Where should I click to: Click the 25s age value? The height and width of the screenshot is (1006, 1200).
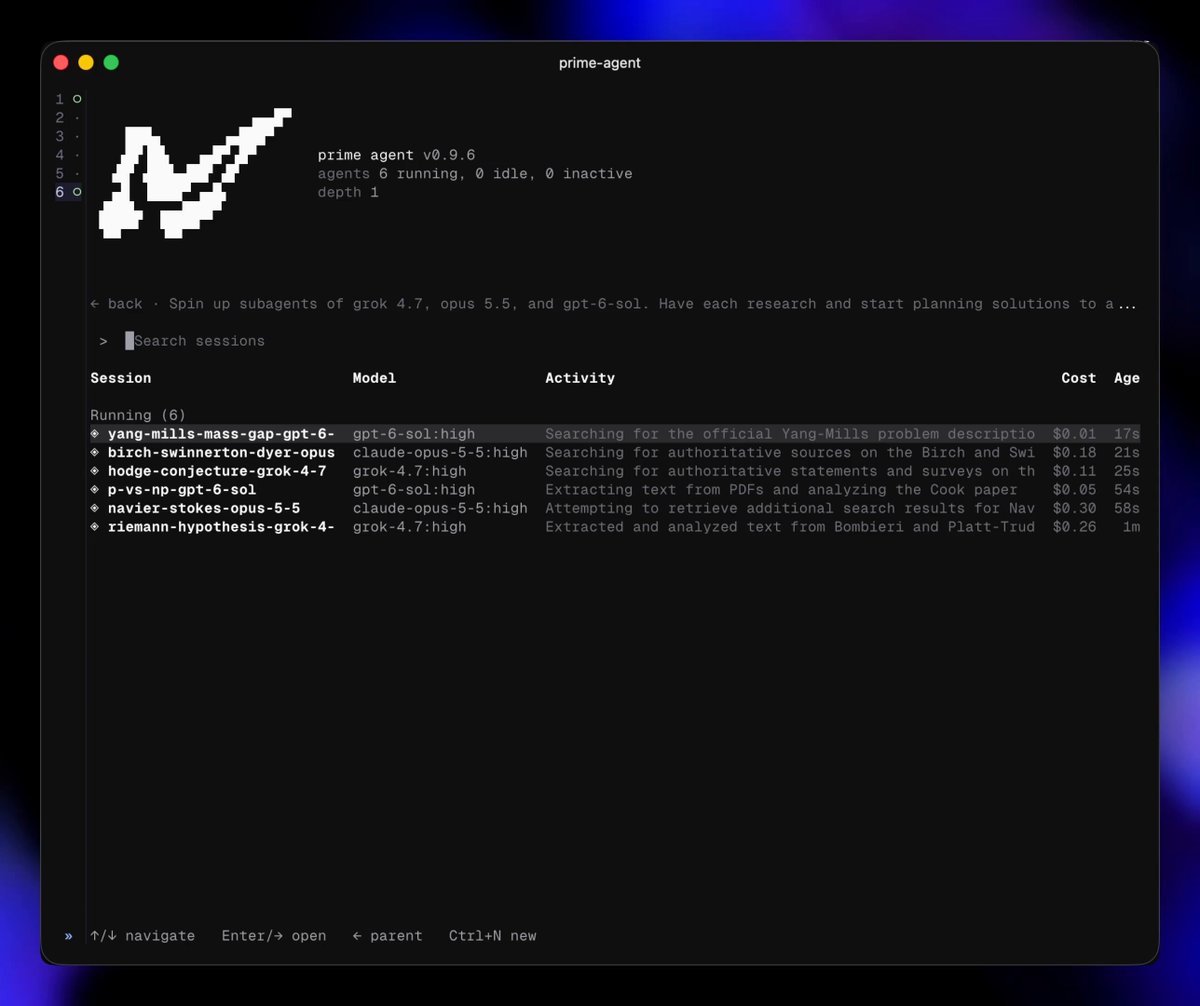click(1127, 471)
